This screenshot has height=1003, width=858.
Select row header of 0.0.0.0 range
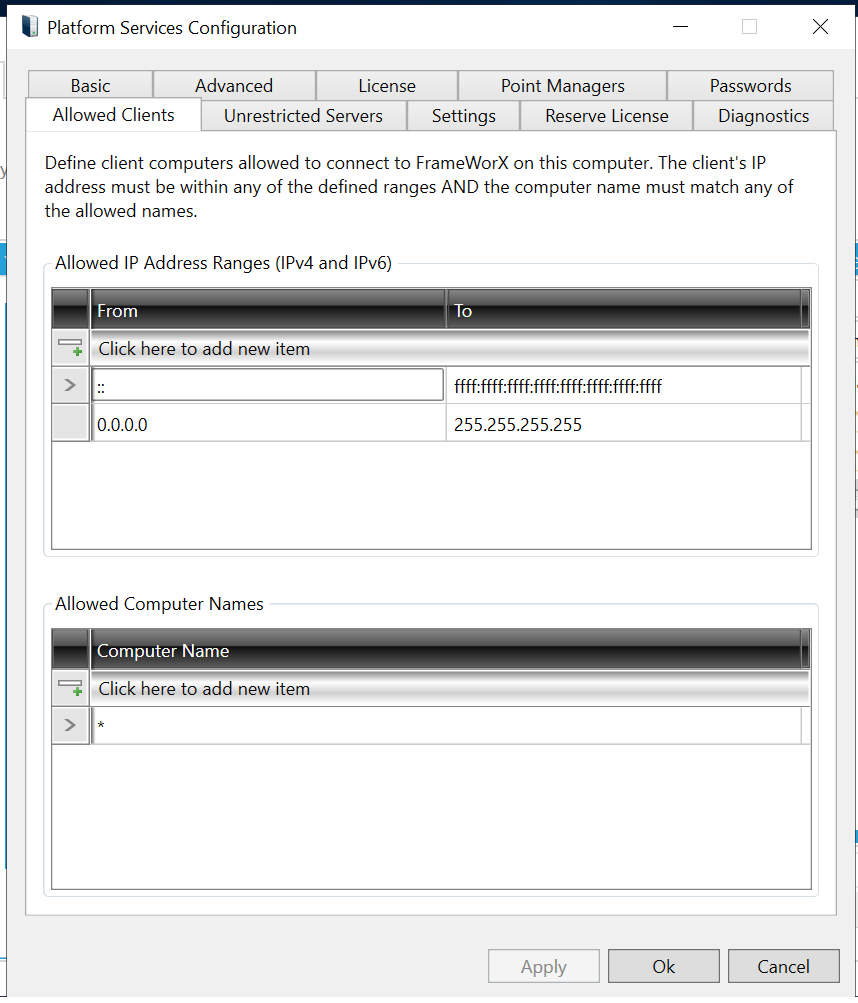click(x=70, y=424)
